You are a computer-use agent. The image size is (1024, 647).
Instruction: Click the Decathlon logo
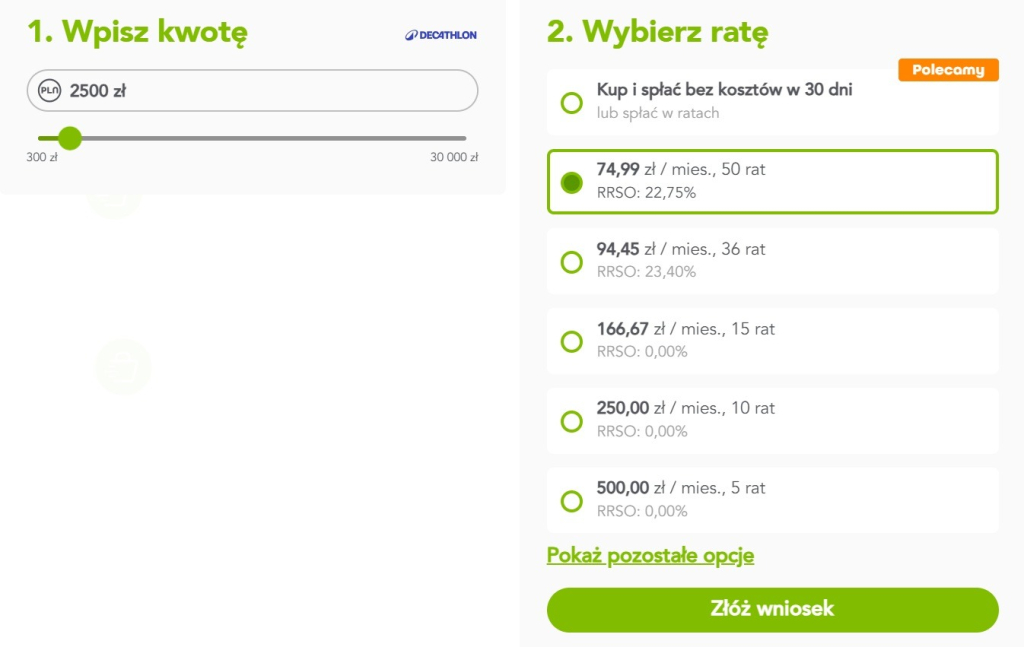440,32
